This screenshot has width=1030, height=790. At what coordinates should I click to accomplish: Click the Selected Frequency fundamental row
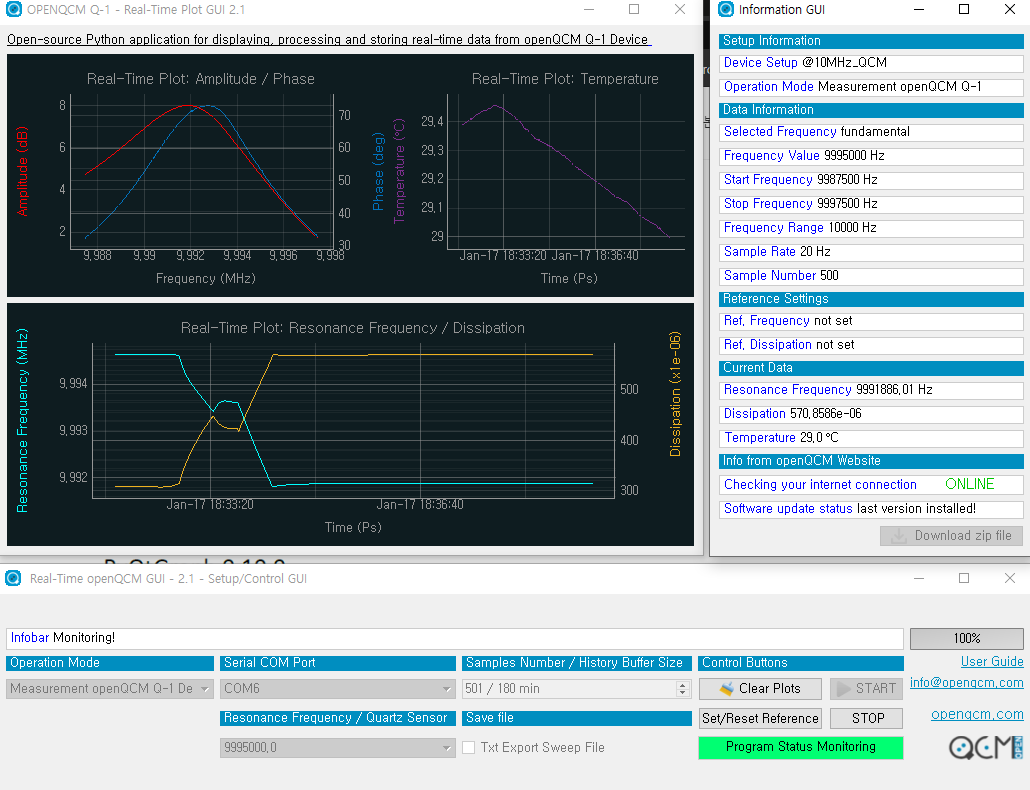click(871, 132)
